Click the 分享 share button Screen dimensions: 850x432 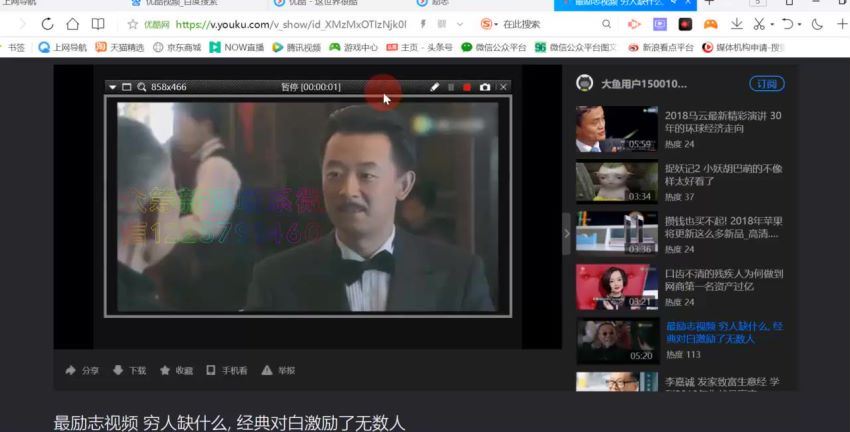click(82, 370)
